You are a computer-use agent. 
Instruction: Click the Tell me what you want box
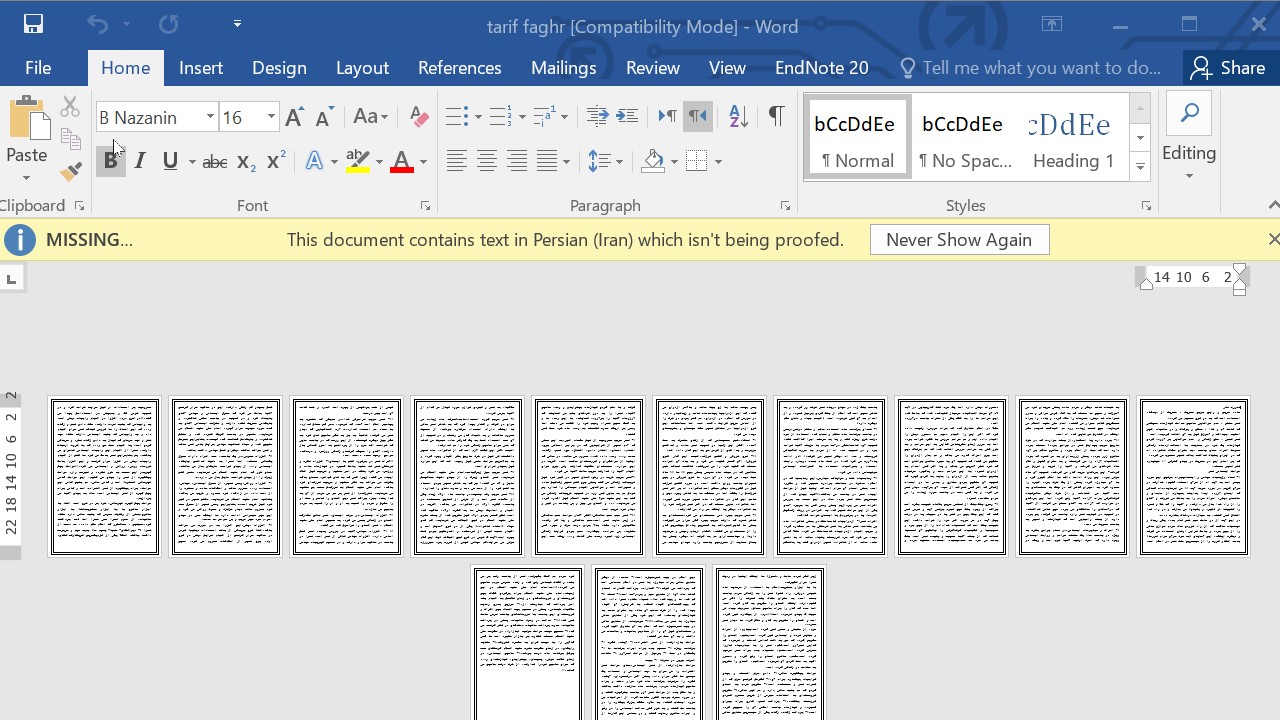[x=1030, y=68]
